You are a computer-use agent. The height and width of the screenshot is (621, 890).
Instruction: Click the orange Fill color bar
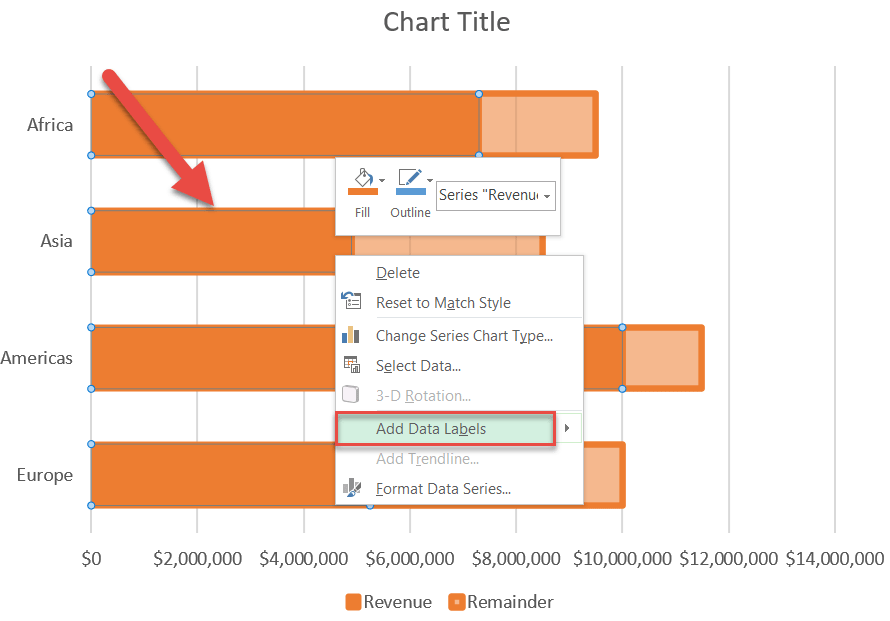(x=363, y=192)
